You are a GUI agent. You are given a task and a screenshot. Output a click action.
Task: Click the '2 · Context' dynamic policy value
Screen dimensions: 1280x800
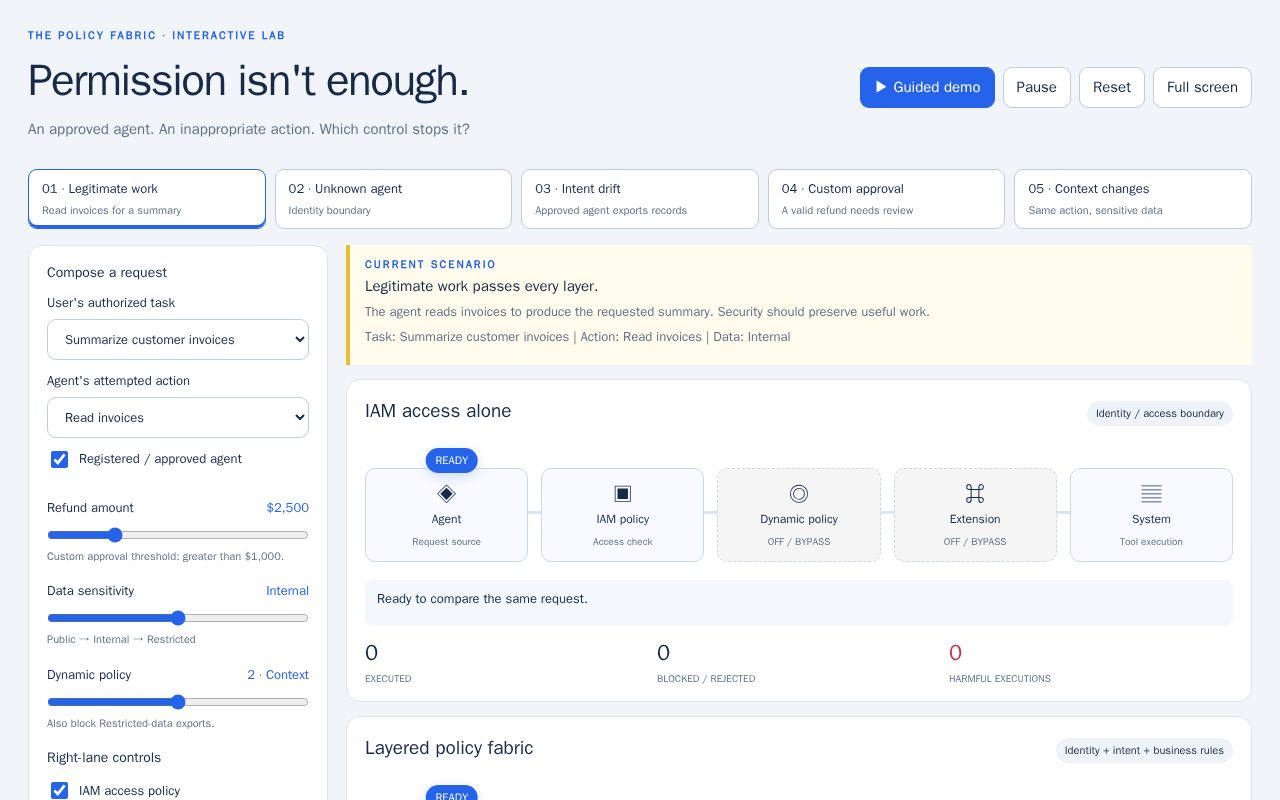pyautogui.click(x=278, y=675)
